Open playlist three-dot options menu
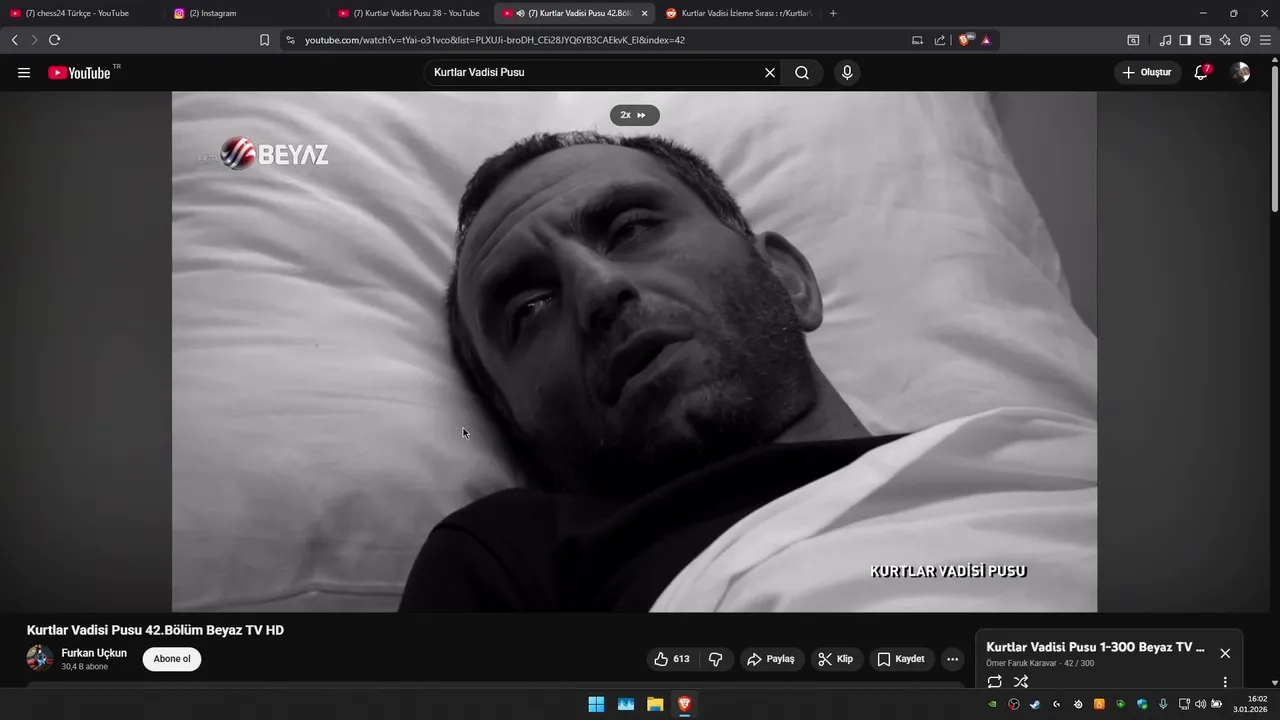This screenshot has width=1280, height=720. pos(1225,682)
